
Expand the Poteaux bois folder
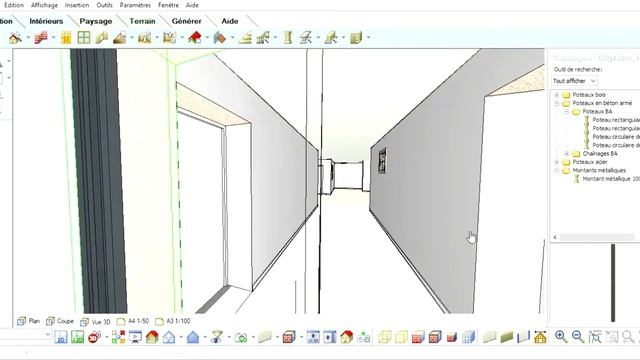point(557,95)
